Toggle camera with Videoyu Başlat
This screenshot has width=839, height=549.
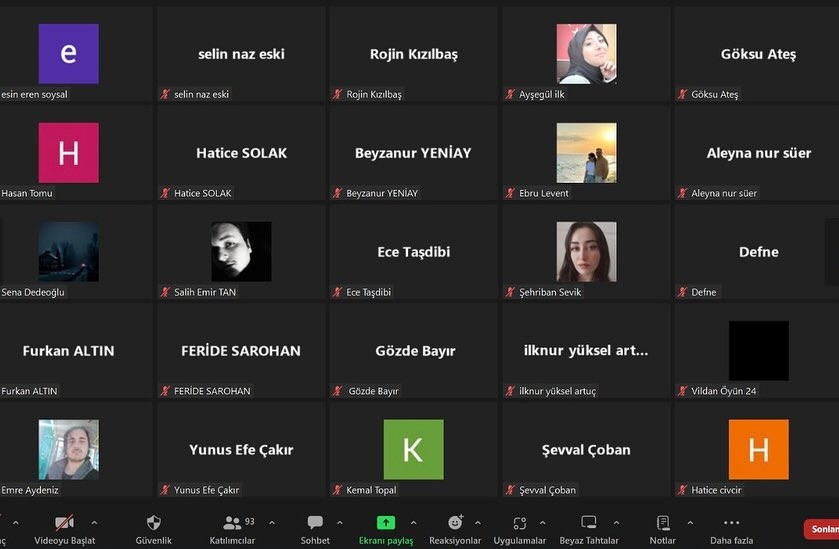(x=65, y=522)
